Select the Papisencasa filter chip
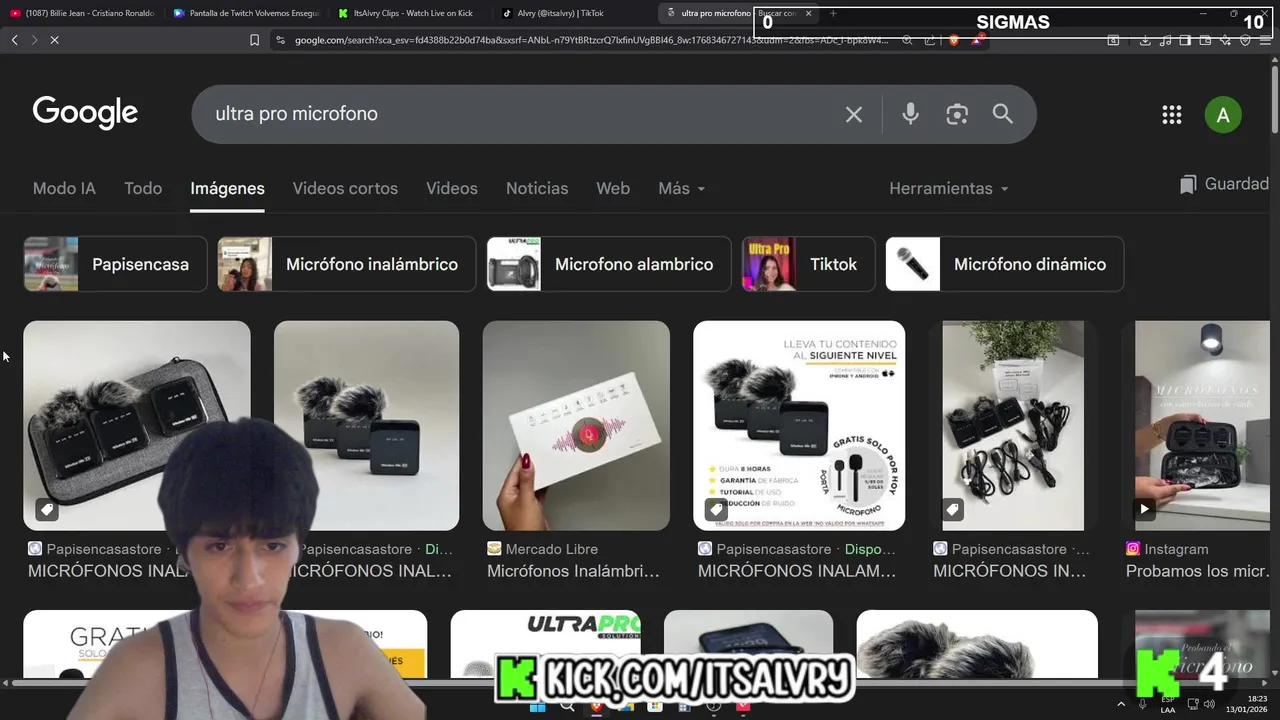 point(115,264)
